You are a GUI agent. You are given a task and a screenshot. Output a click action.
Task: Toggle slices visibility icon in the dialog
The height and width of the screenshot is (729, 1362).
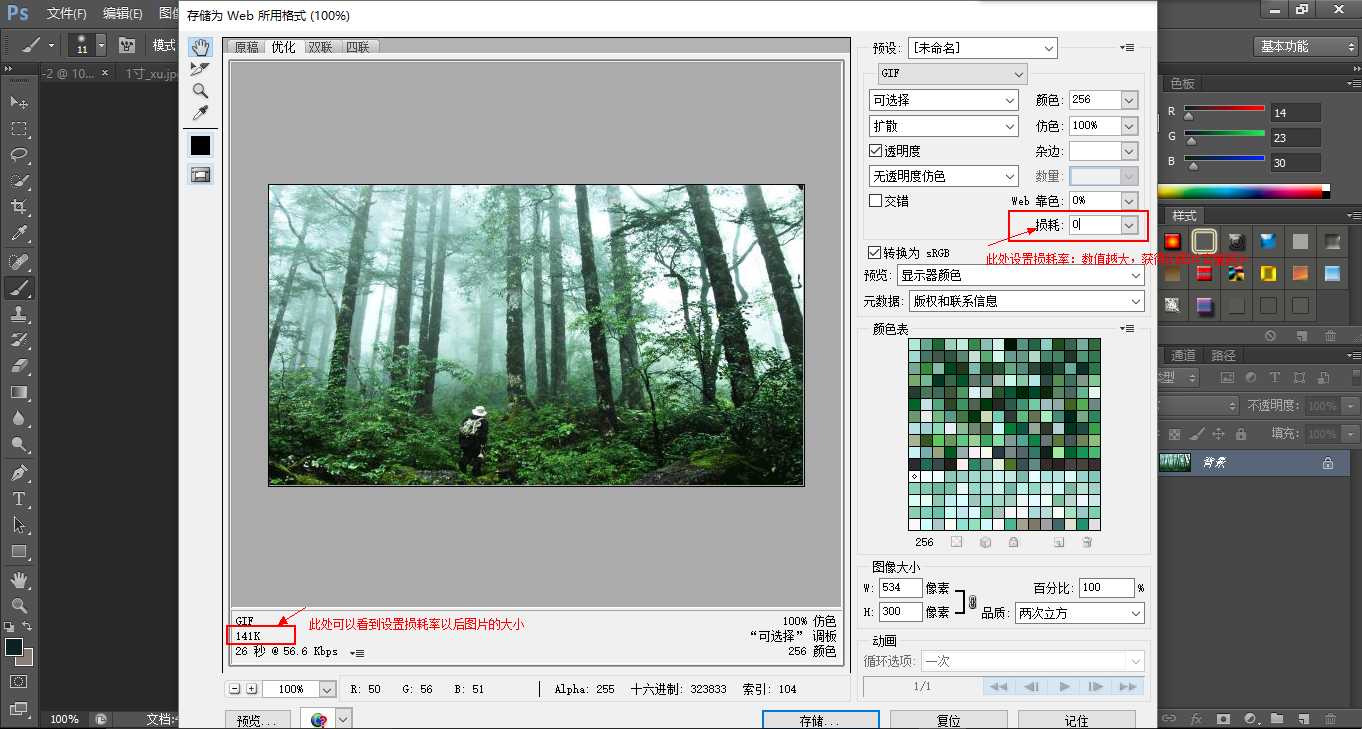tap(200, 175)
